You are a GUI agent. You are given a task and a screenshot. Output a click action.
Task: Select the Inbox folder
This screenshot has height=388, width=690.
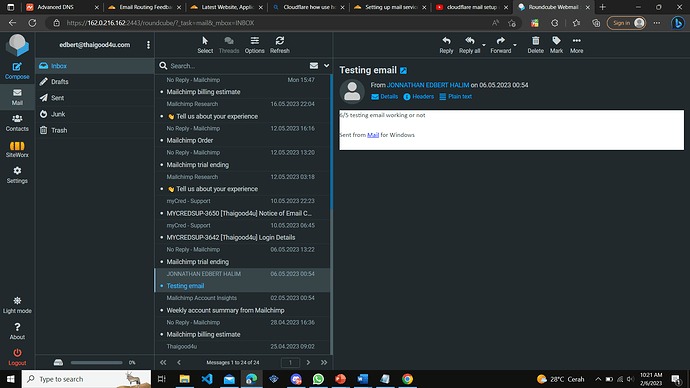pos(95,66)
